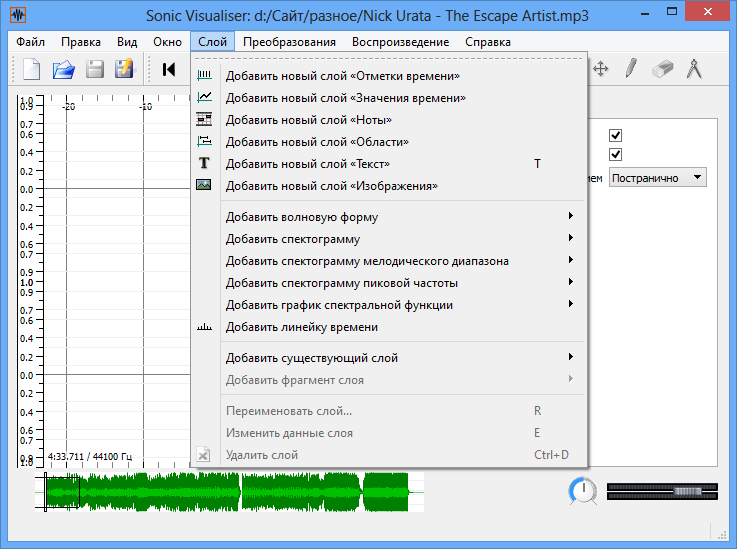Add new layer «Изображения»
The image size is (737, 549).
(389, 186)
